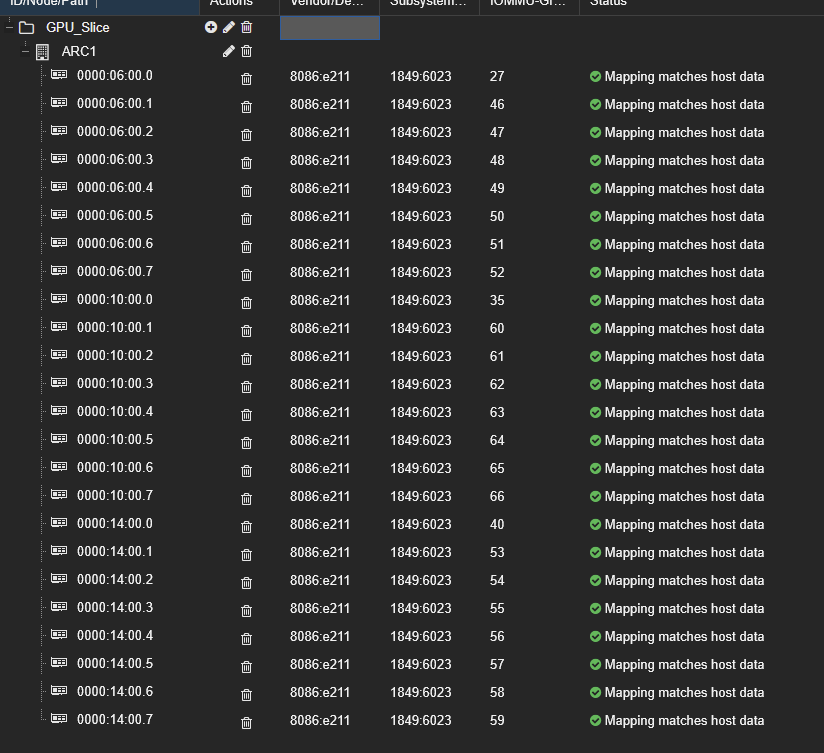Collapse the GPU_Slice tree node
This screenshot has height=753, width=824.
pos(10,27)
